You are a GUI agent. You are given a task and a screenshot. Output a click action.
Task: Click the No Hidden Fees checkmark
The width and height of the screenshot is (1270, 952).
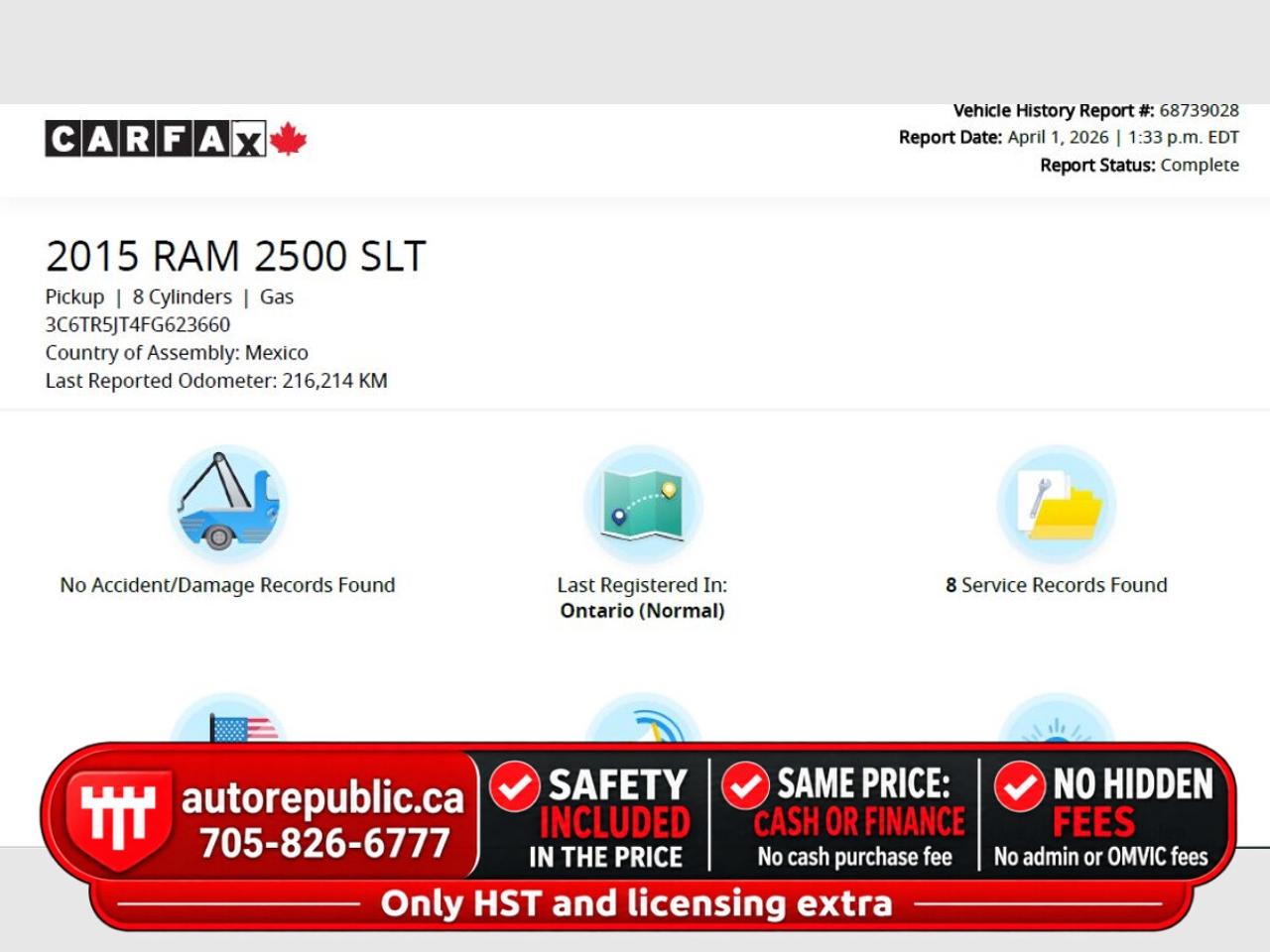click(x=1020, y=786)
